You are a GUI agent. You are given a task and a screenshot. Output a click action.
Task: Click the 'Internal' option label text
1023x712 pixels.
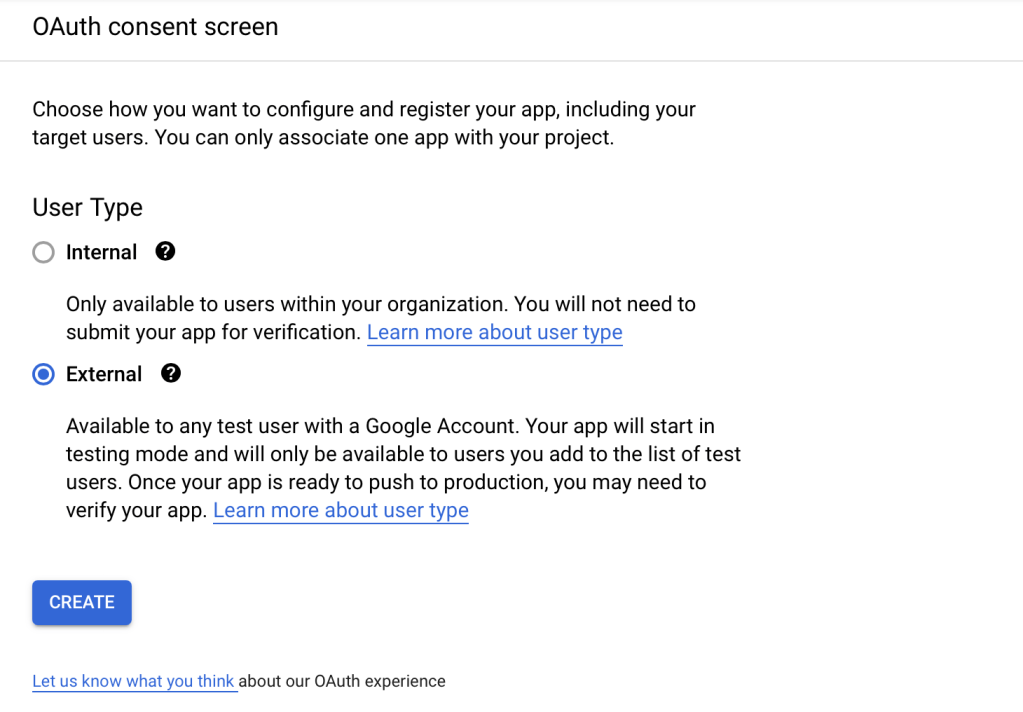click(x=101, y=252)
